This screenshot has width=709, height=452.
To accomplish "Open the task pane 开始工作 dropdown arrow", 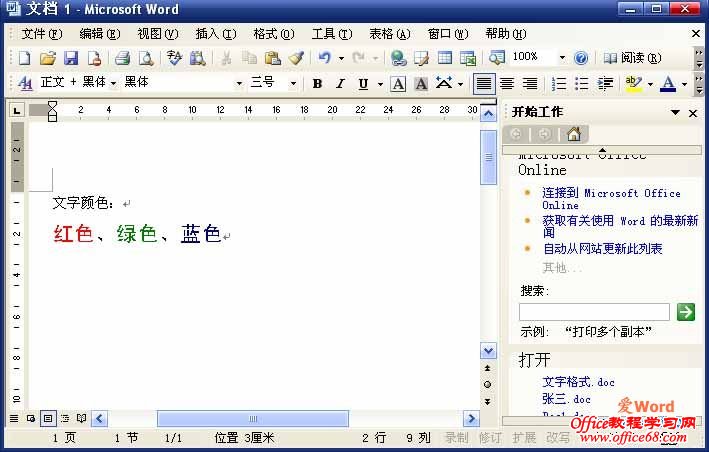I will coord(675,113).
